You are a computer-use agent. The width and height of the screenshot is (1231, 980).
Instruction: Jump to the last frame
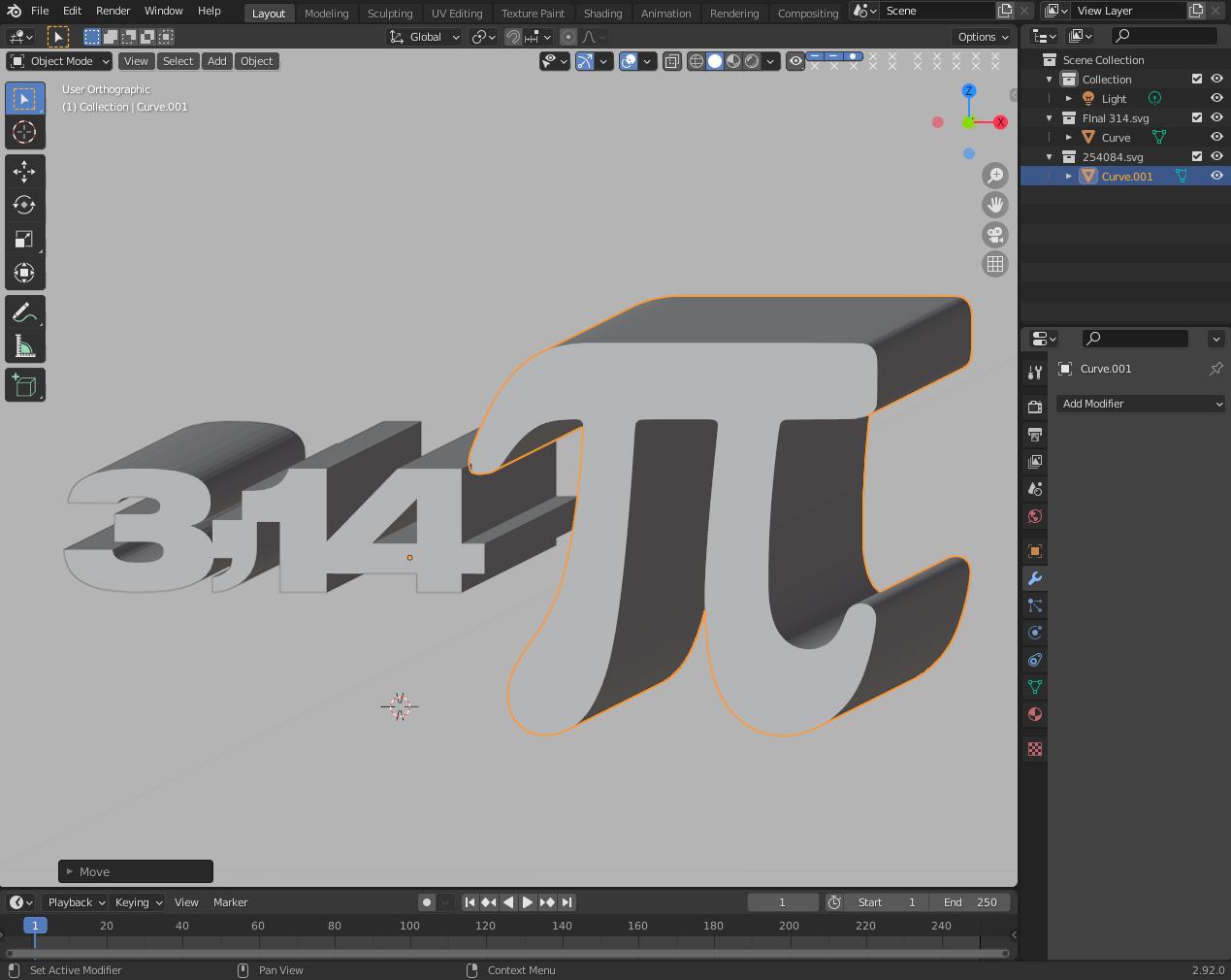point(567,902)
